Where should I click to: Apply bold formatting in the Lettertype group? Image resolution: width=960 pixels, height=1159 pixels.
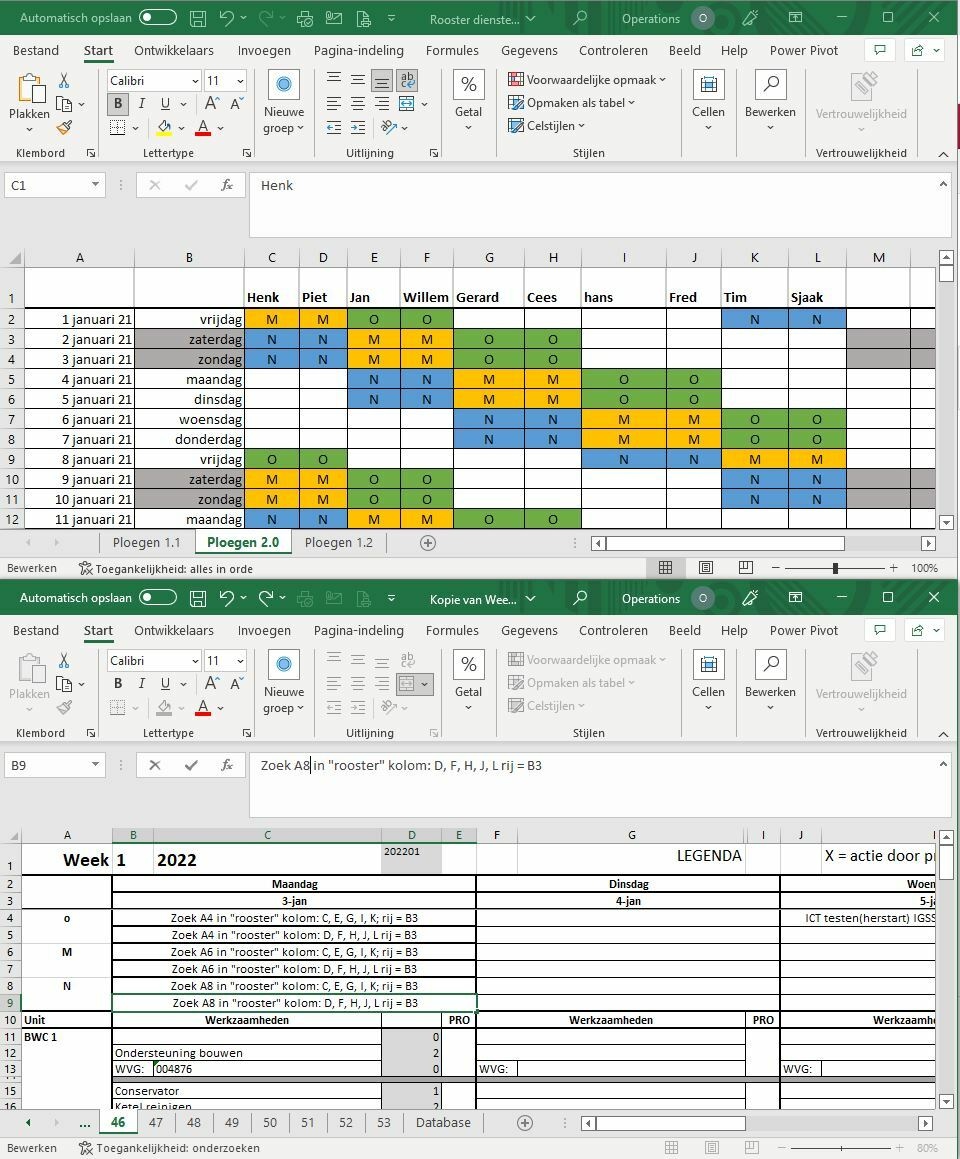pos(118,103)
